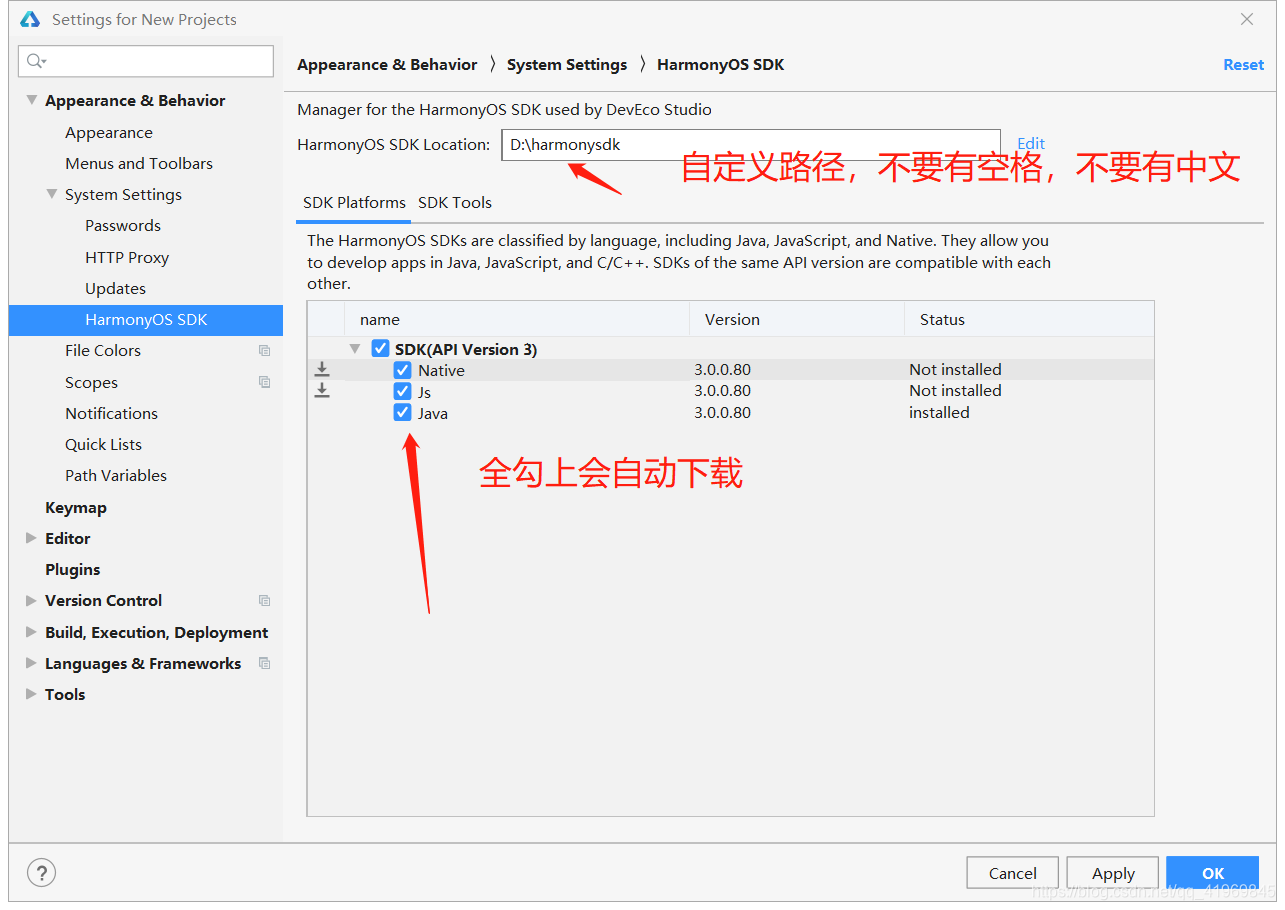Open the Keymap settings
This screenshot has width=1285, height=910.
[x=75, y=507]
